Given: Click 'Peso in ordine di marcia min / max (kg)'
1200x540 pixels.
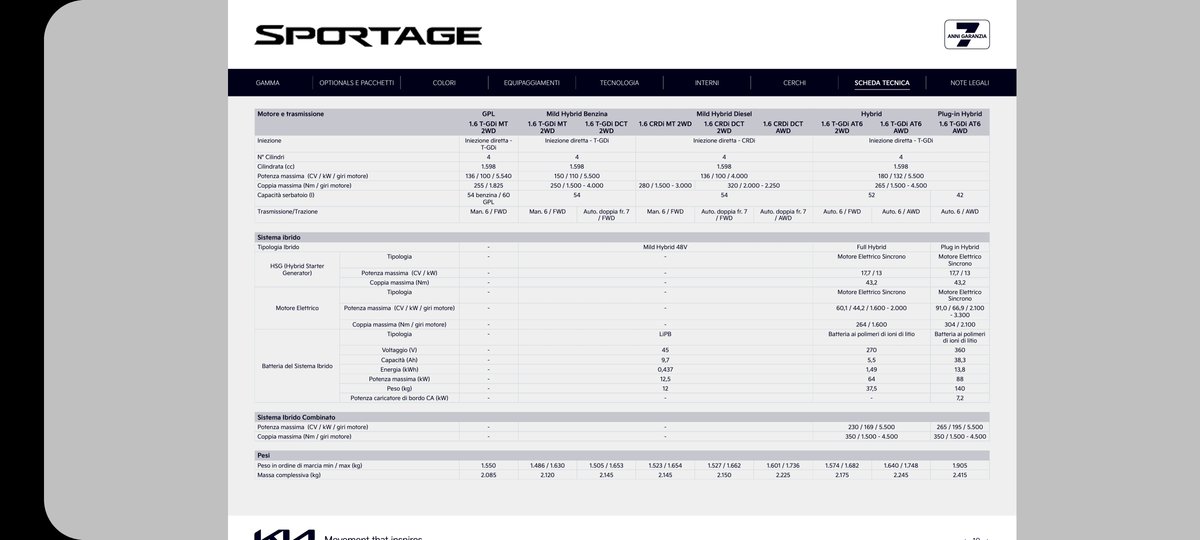Looking at the screenshot, I should [309, 465].
